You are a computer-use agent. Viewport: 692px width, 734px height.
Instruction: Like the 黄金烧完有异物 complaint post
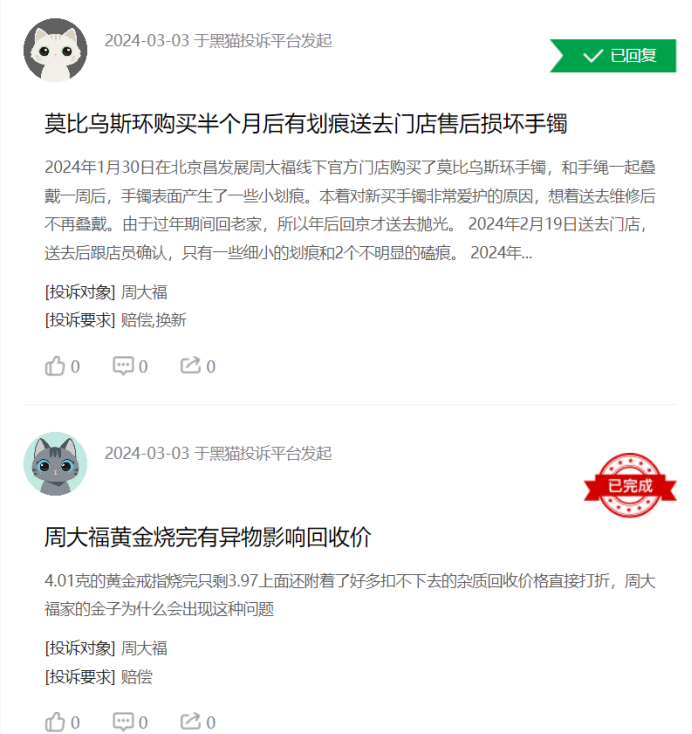[62, 722]
